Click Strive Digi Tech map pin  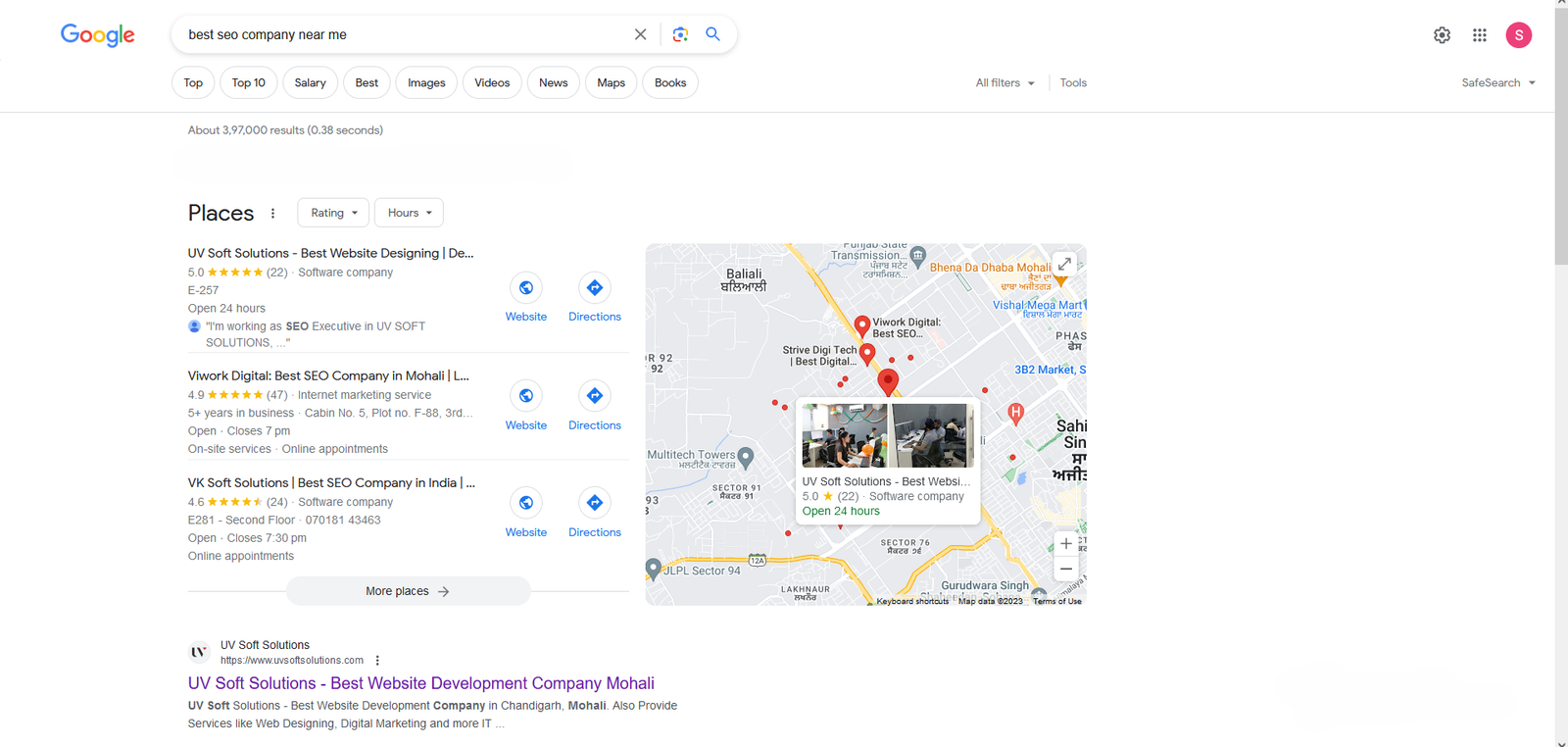click(x=867, y=353)
